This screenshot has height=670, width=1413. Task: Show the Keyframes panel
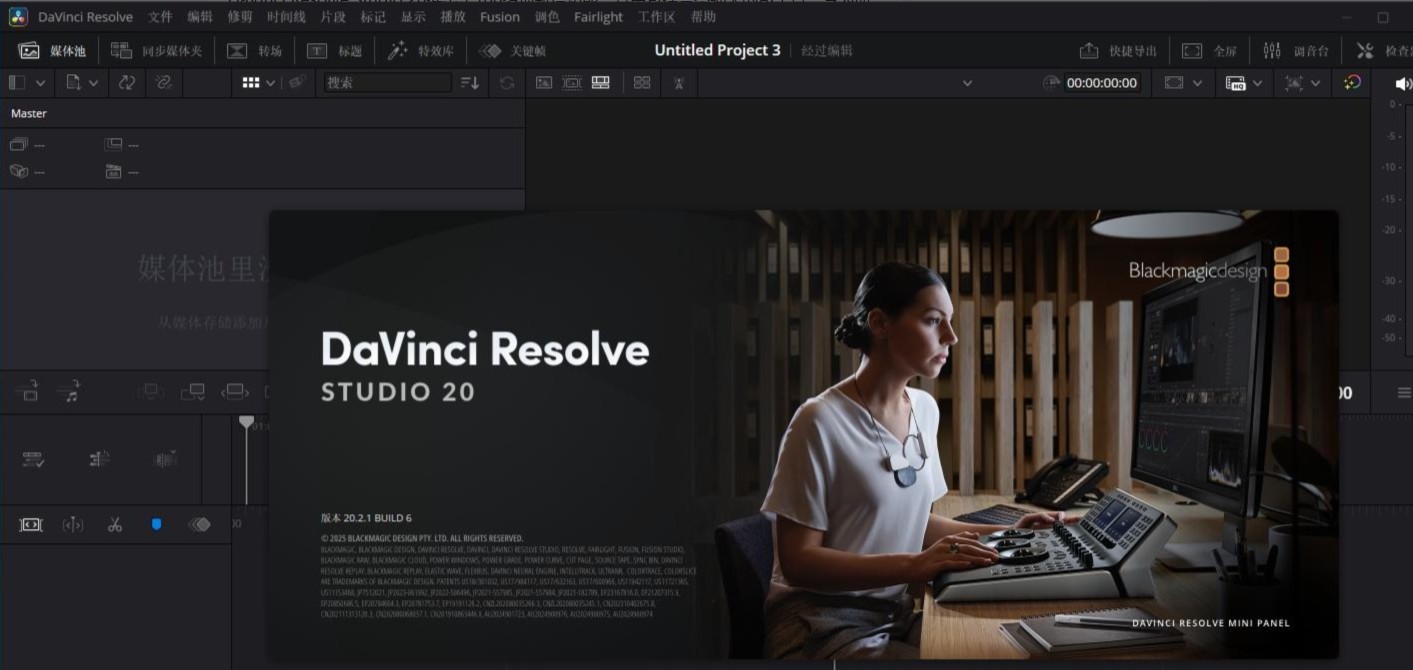(x=512, y=50)
